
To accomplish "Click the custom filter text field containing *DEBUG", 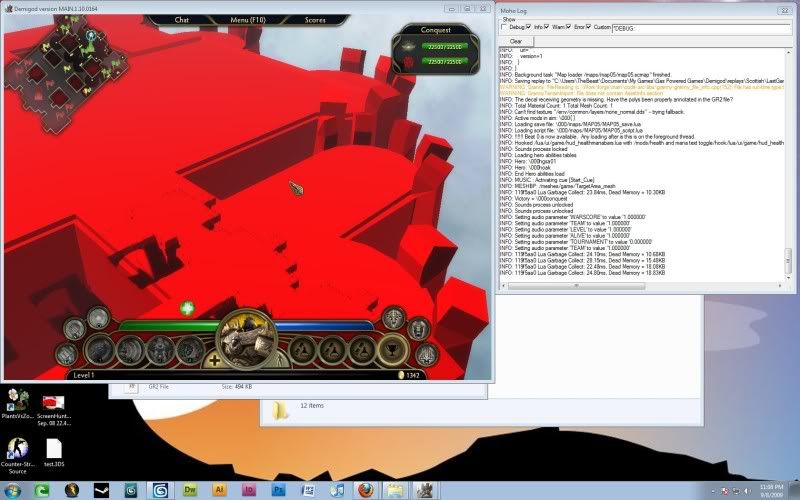I will [x=702, y=28].
